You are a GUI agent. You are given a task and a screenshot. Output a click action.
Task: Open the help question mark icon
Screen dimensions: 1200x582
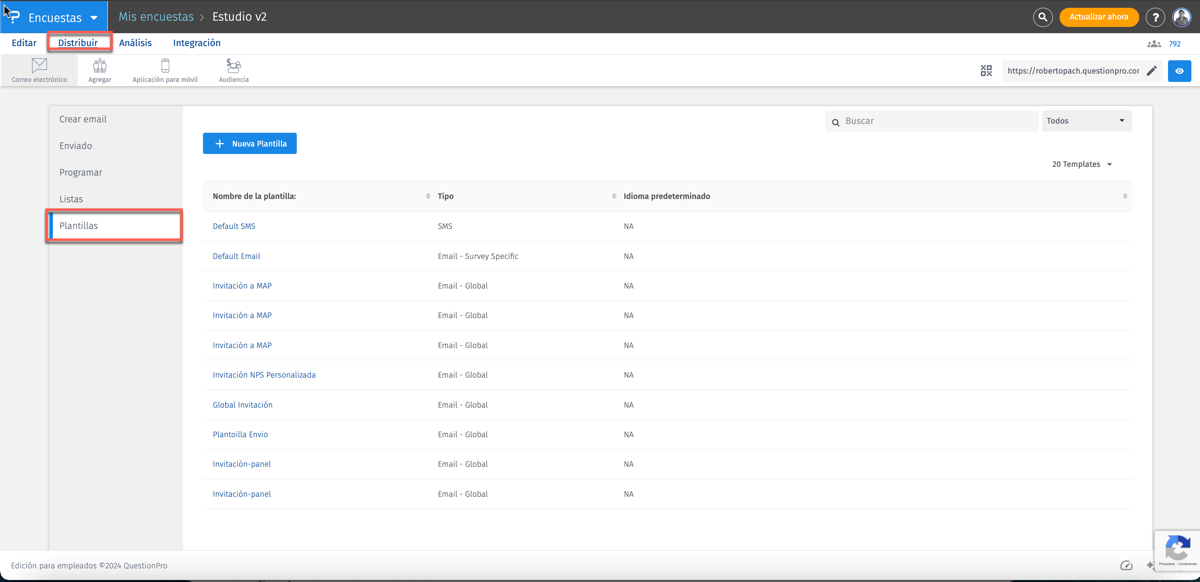pos(1155,17)
